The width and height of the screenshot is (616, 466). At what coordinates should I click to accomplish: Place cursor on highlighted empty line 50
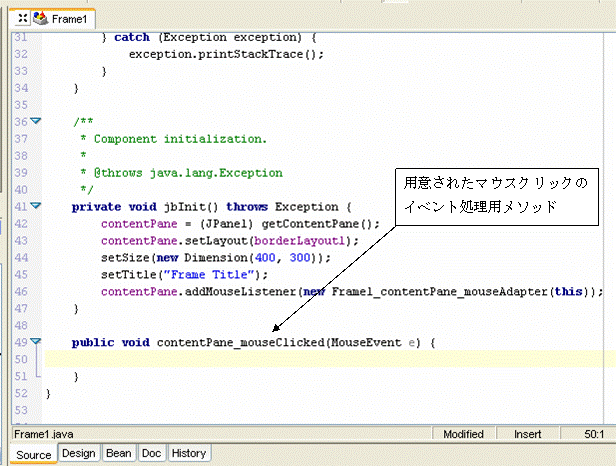pyautogui.click(x=300, y=359)
